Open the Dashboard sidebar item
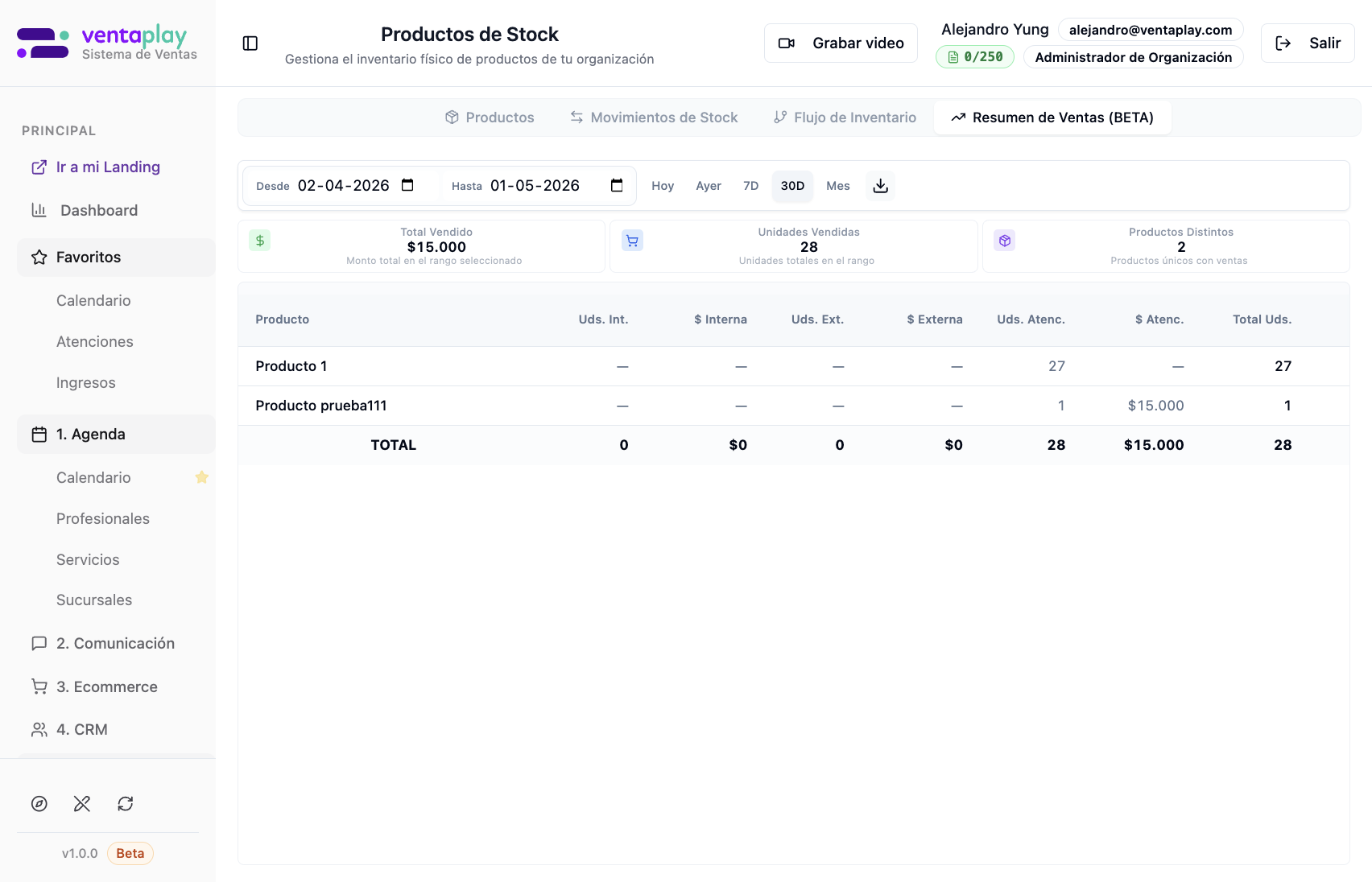The height and width of the screenshot is (882, 1372). (x=116, y=211)
